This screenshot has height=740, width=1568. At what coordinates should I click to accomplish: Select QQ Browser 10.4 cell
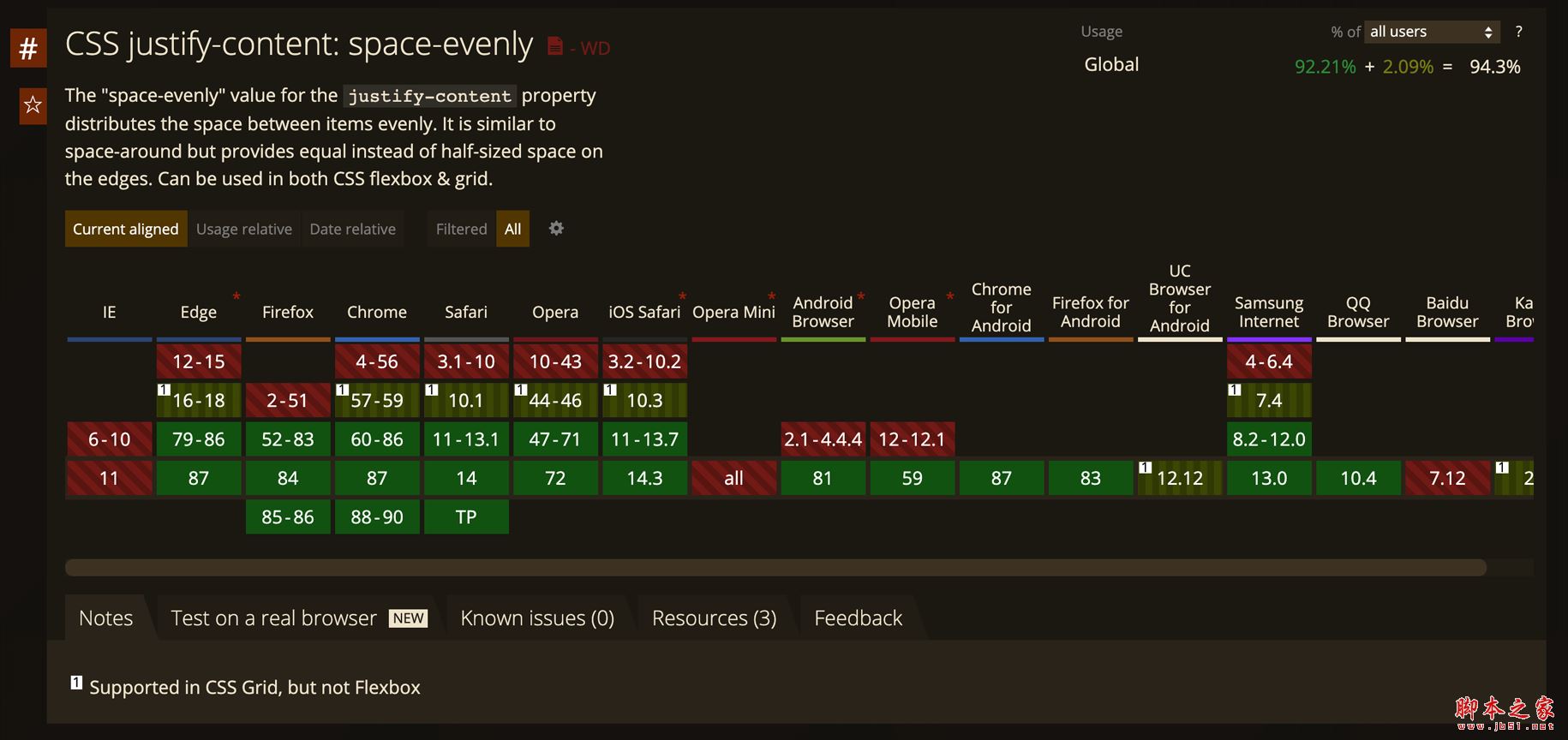[1358, 478]
